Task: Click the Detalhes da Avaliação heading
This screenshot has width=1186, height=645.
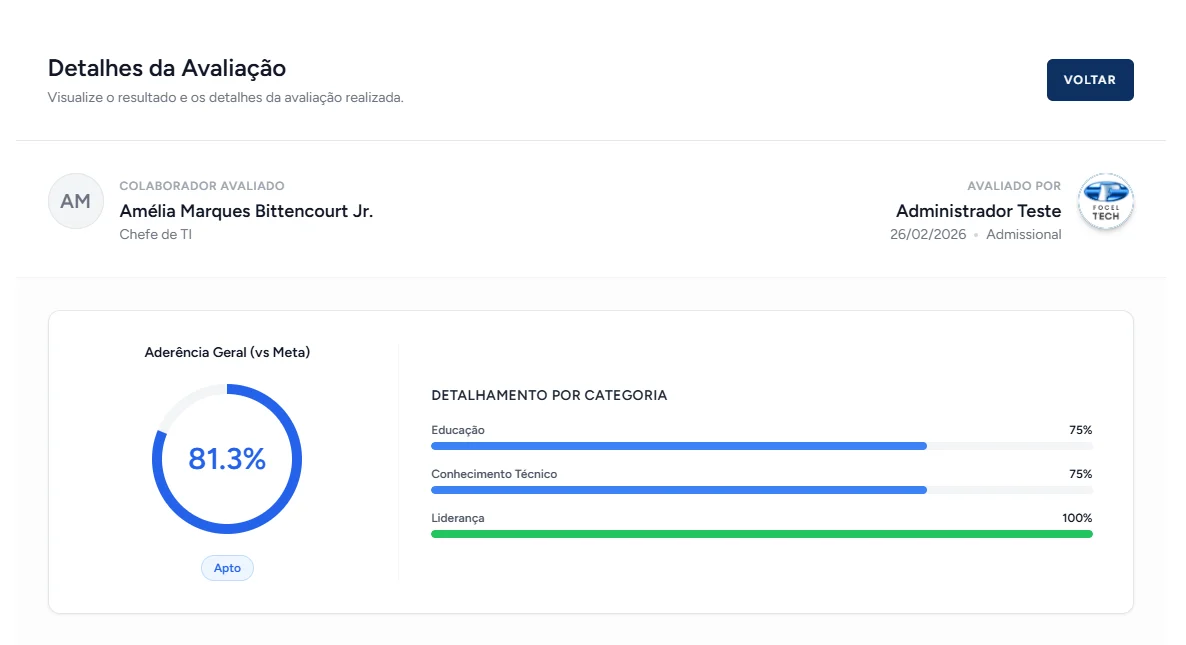Action: click(x=167, y=68)
